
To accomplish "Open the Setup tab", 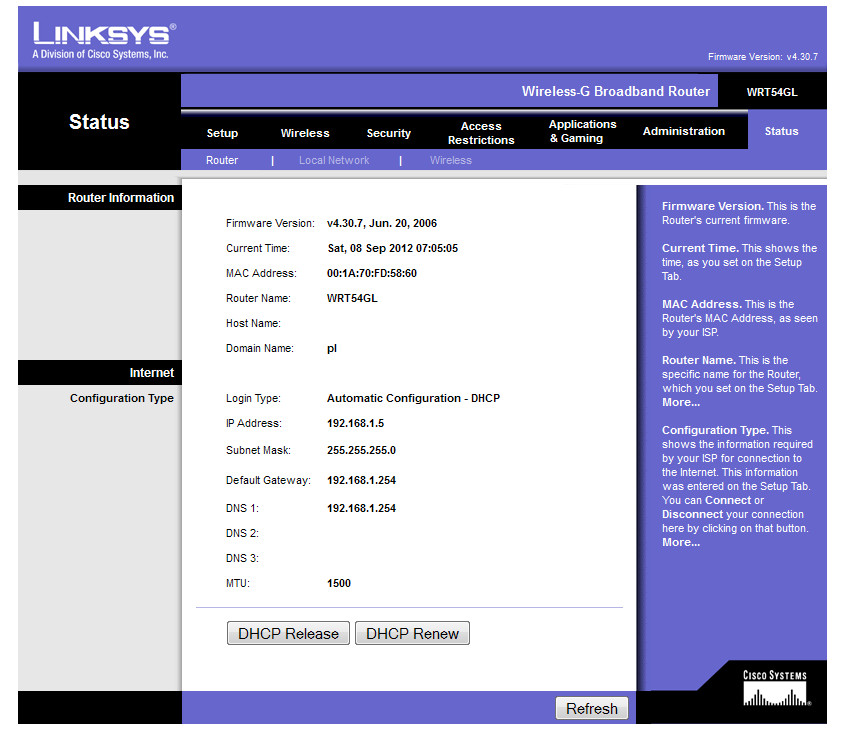I will [x=222, y=133].
